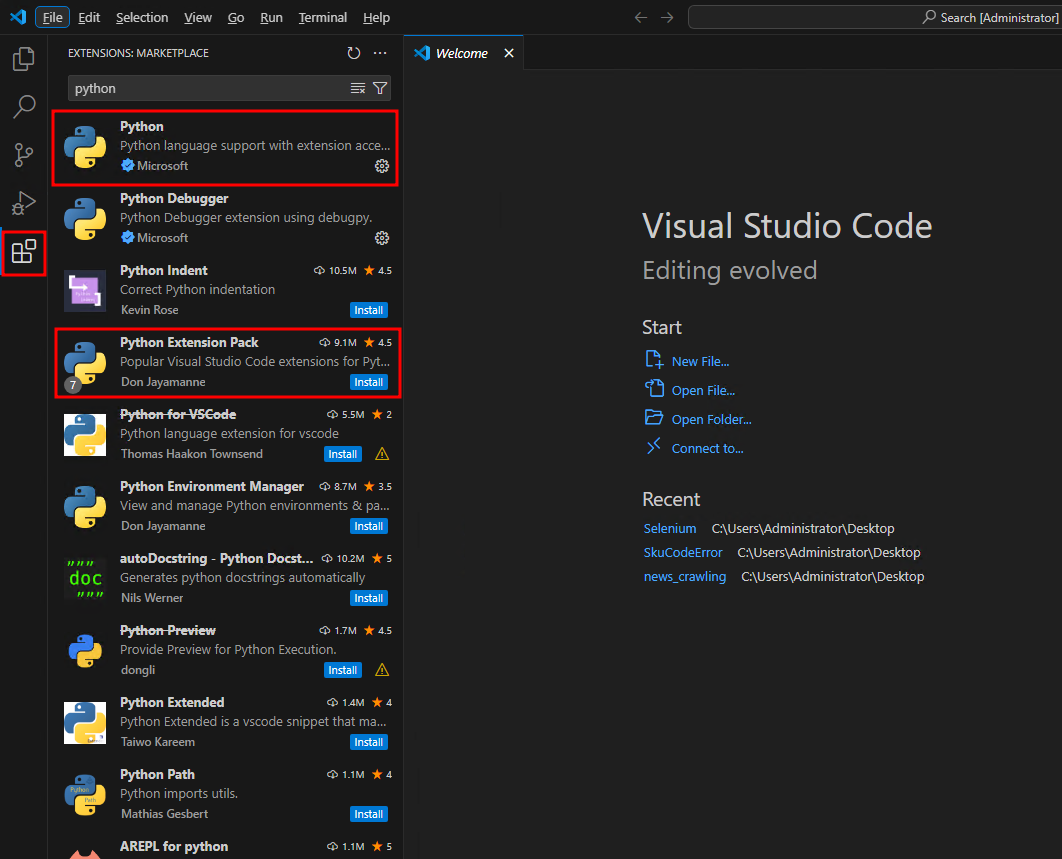Click the New File icon under Start
The width and height of the screenshot is (1062, 859).
point(654,360)
